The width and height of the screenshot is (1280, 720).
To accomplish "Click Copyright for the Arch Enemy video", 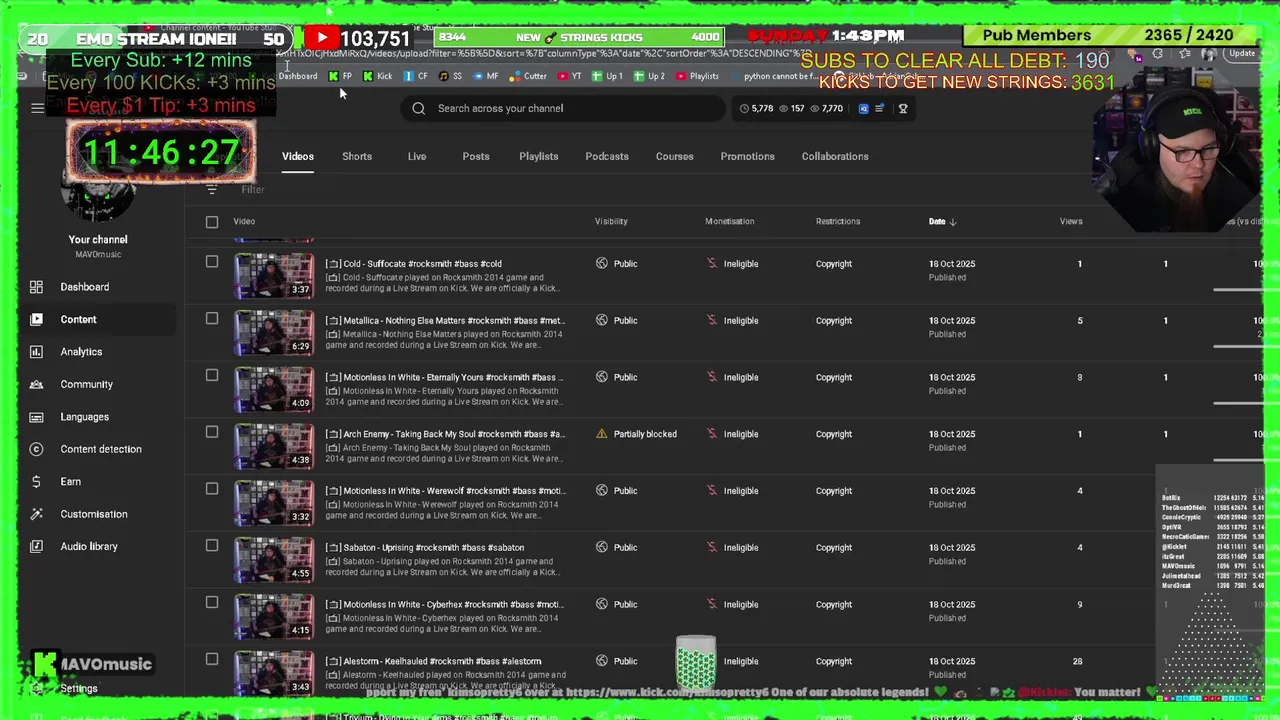I will [x=834, y=434].
